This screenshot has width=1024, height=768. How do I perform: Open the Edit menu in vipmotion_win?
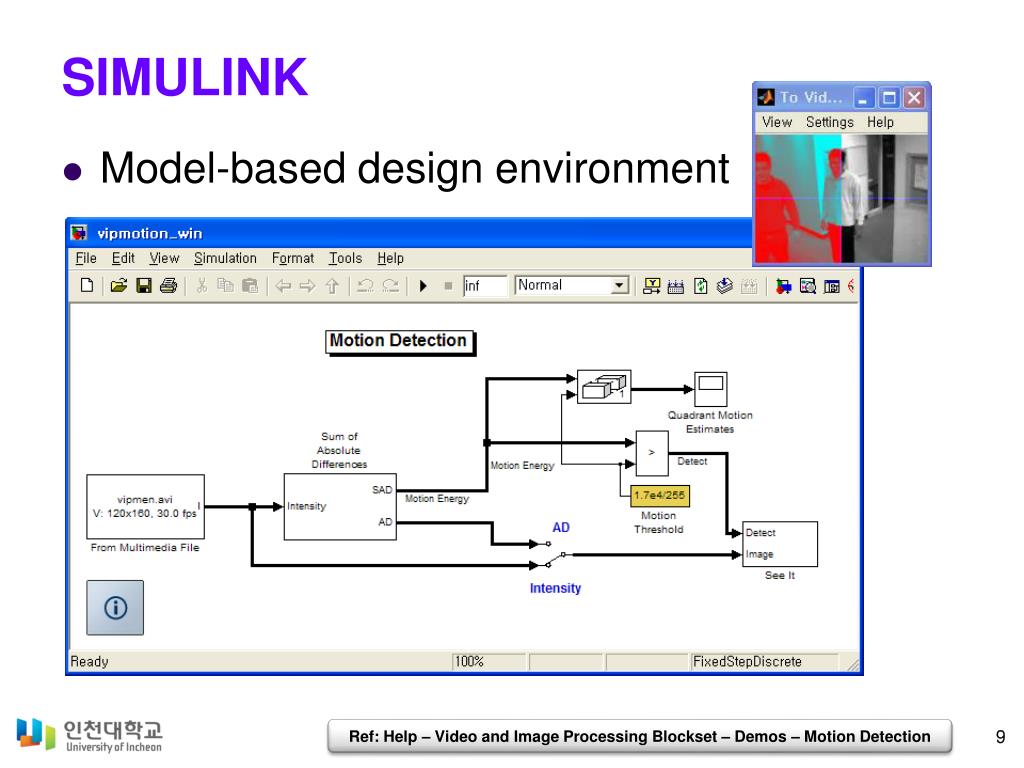pyautogui.click(x=123, y=258)
